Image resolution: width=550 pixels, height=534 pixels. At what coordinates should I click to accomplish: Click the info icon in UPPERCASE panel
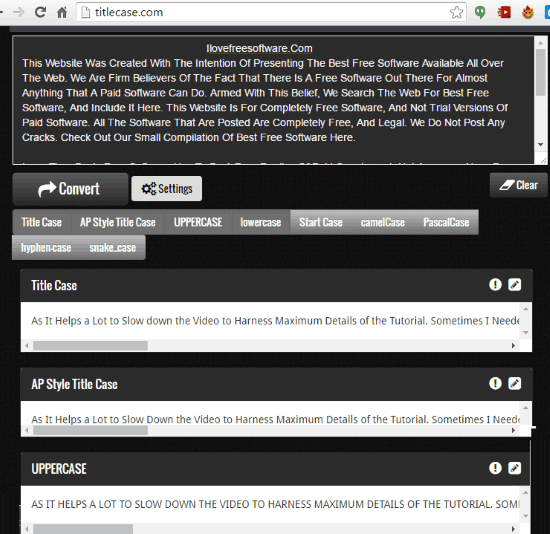coord(495,468)
